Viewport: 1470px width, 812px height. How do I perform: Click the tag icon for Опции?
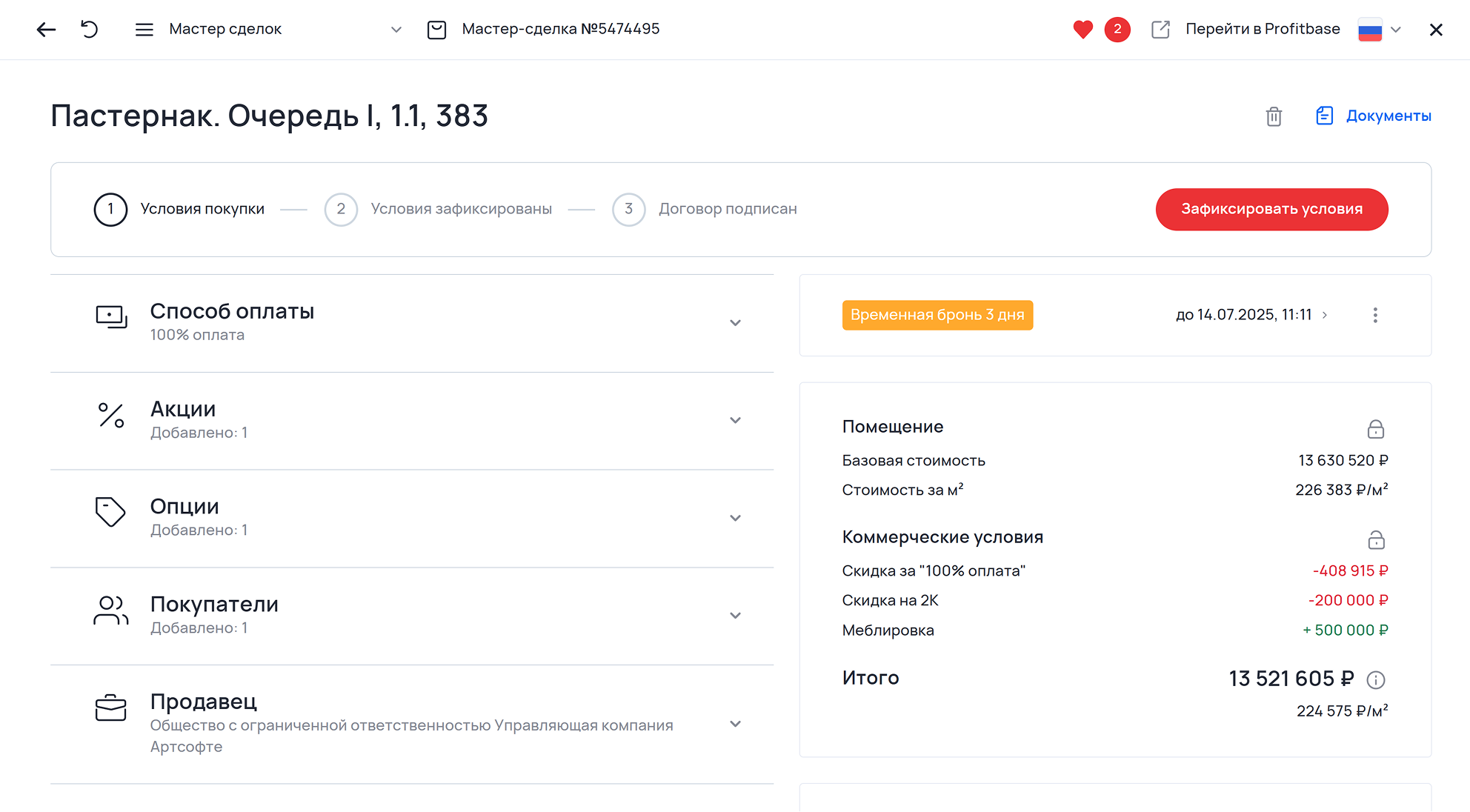[110, 512]
